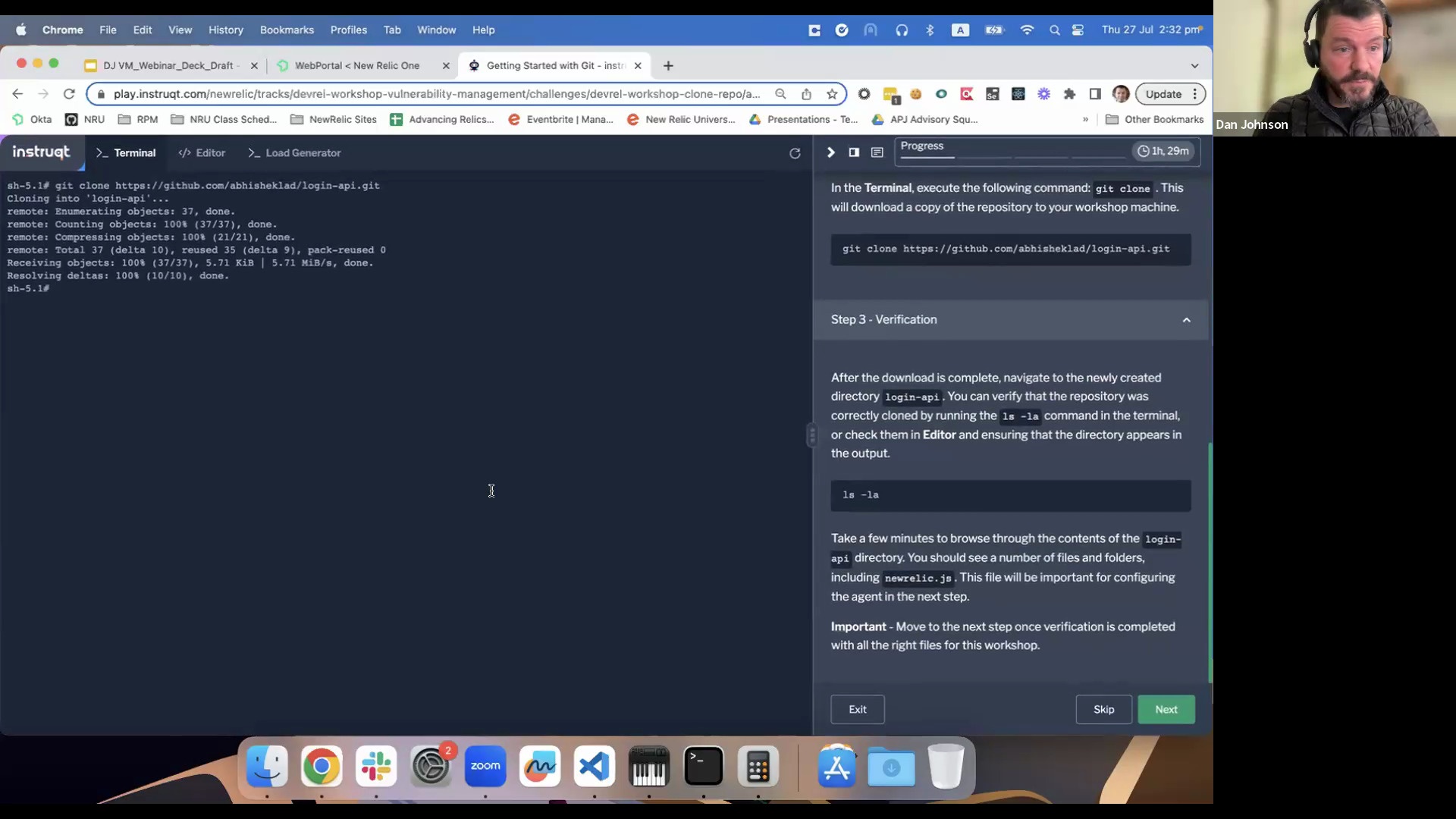The image size is (1456, 819).
Task: Open Visual Studio Code from the dock
Action: pos(594,767)
